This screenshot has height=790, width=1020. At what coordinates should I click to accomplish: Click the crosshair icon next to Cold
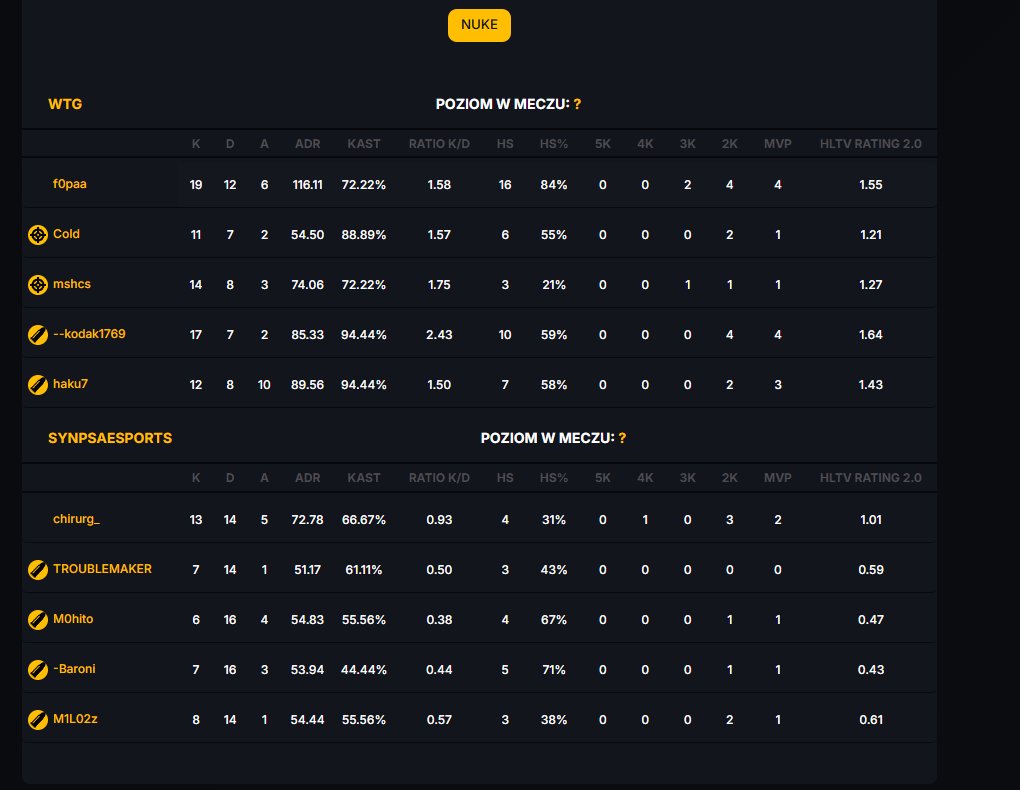click(x=38, y=235)
